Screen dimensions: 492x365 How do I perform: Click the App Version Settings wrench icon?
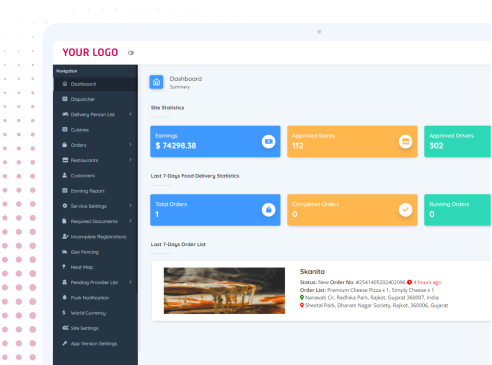[65, 343]
